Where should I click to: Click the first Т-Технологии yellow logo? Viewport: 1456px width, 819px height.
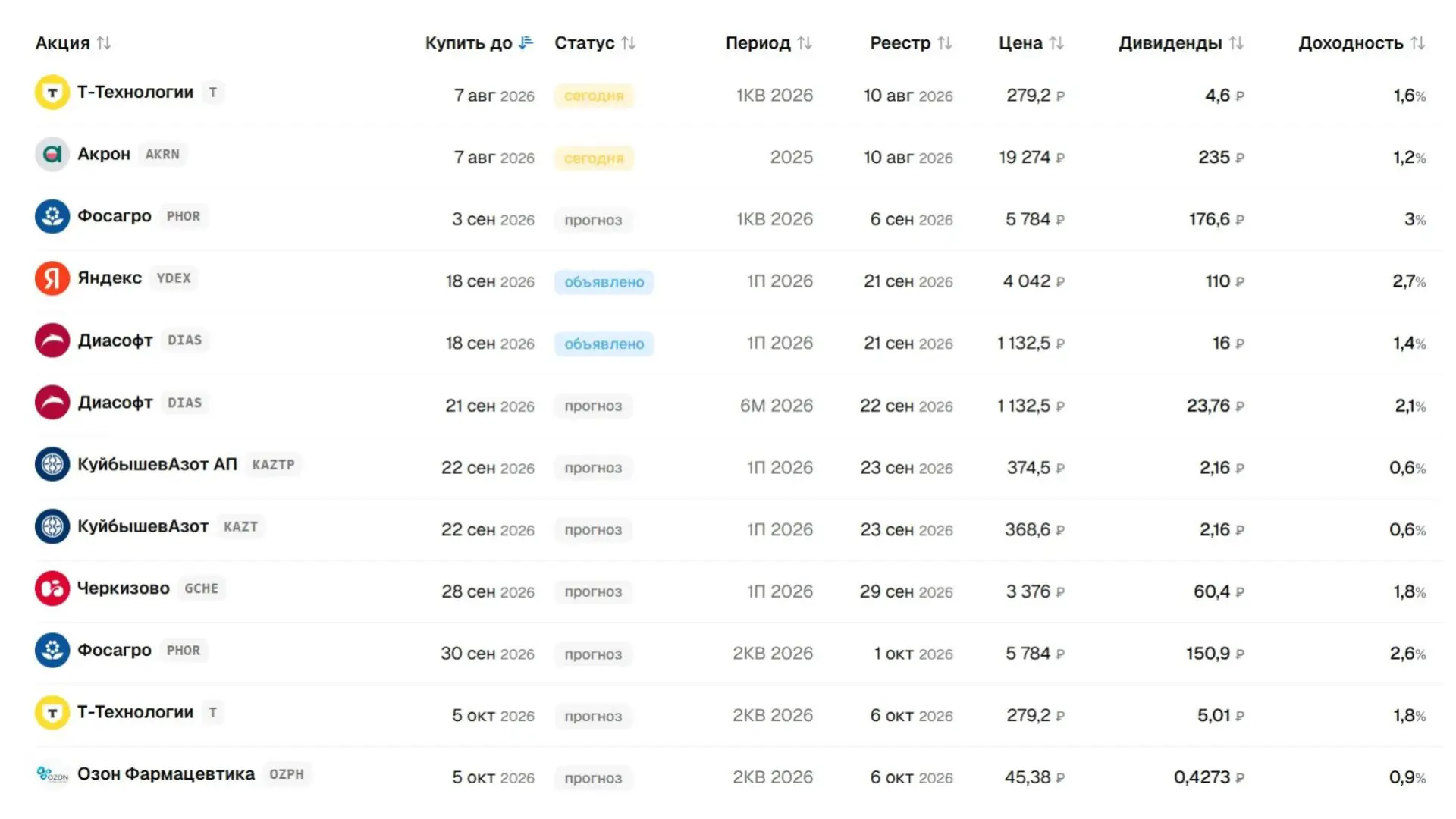(x=52, y=93)
